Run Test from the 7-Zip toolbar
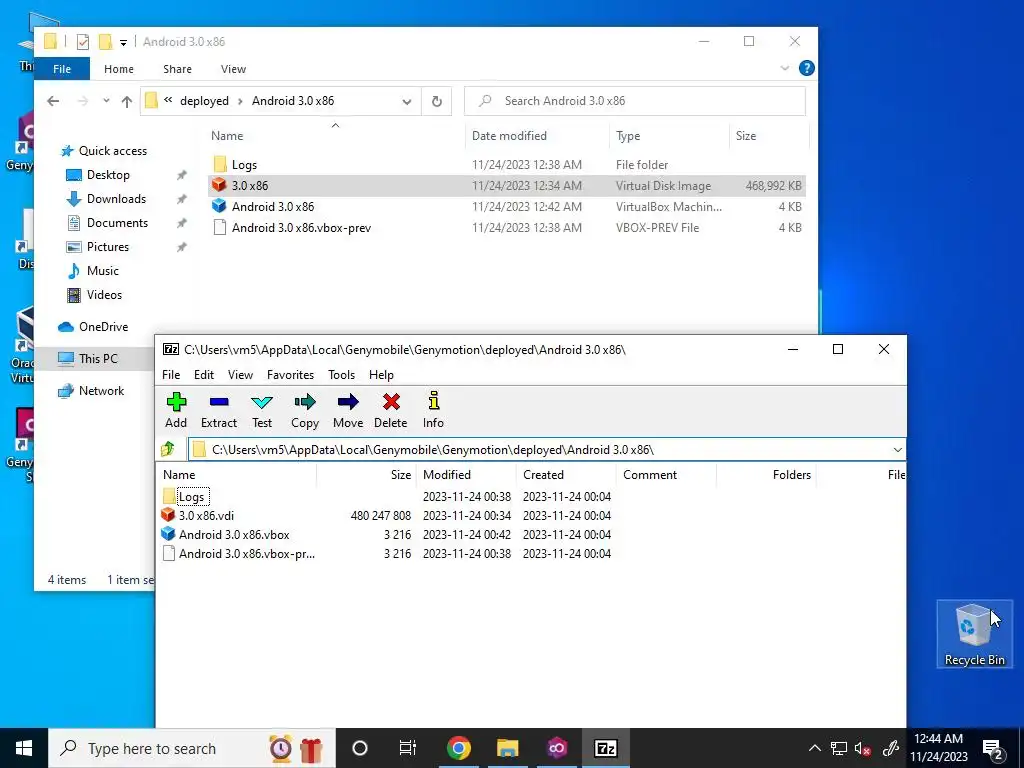1024x768 pixels. (x=262, y=410)
